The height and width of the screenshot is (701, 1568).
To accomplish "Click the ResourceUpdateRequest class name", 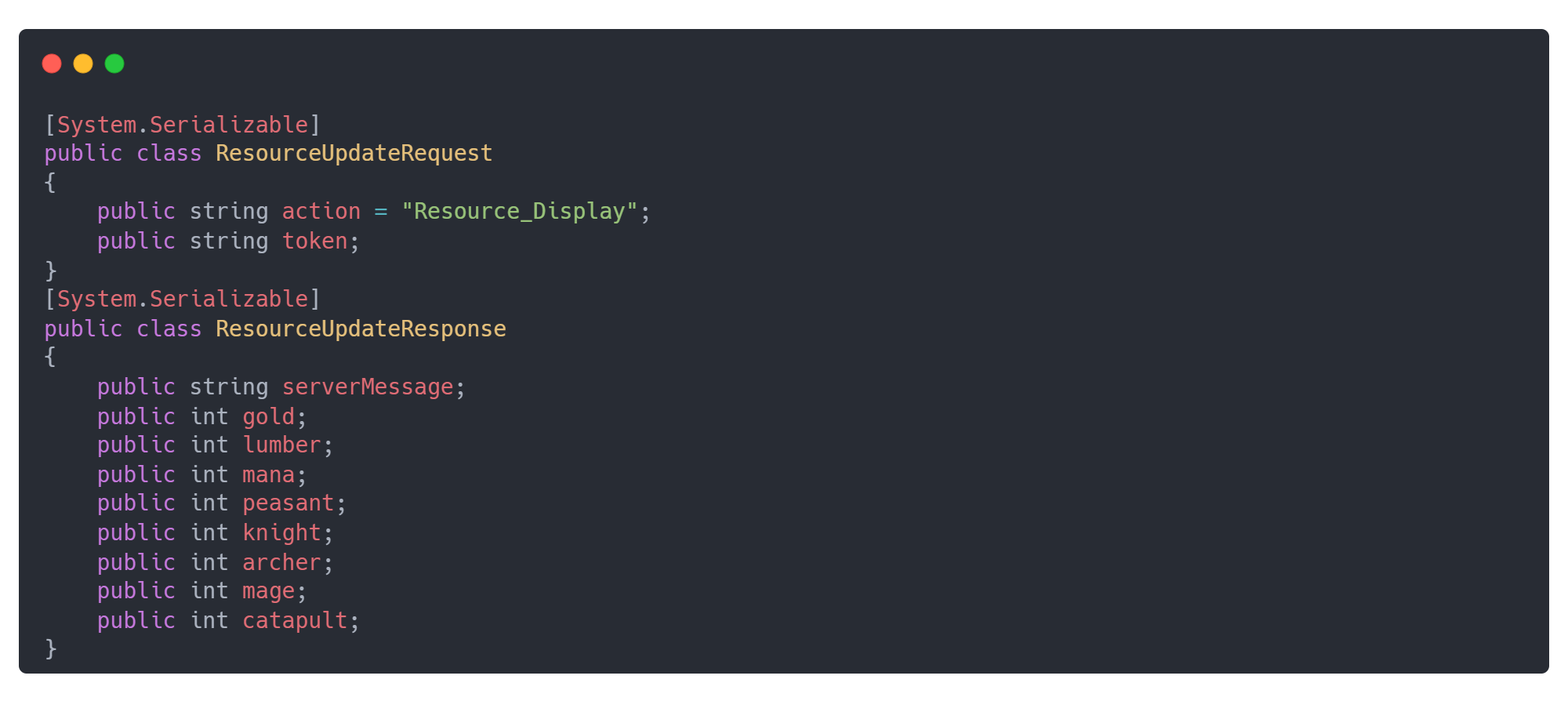I will coord(354,153).
